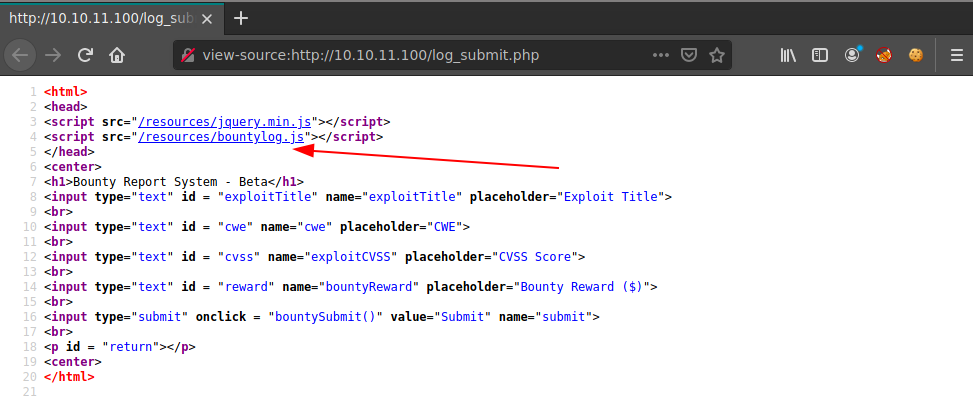Image resolution: width=973 pixels, height=416 pixels.
Task: Open the /resources/bountylog.js link
Action: click(x=220, y=136)
